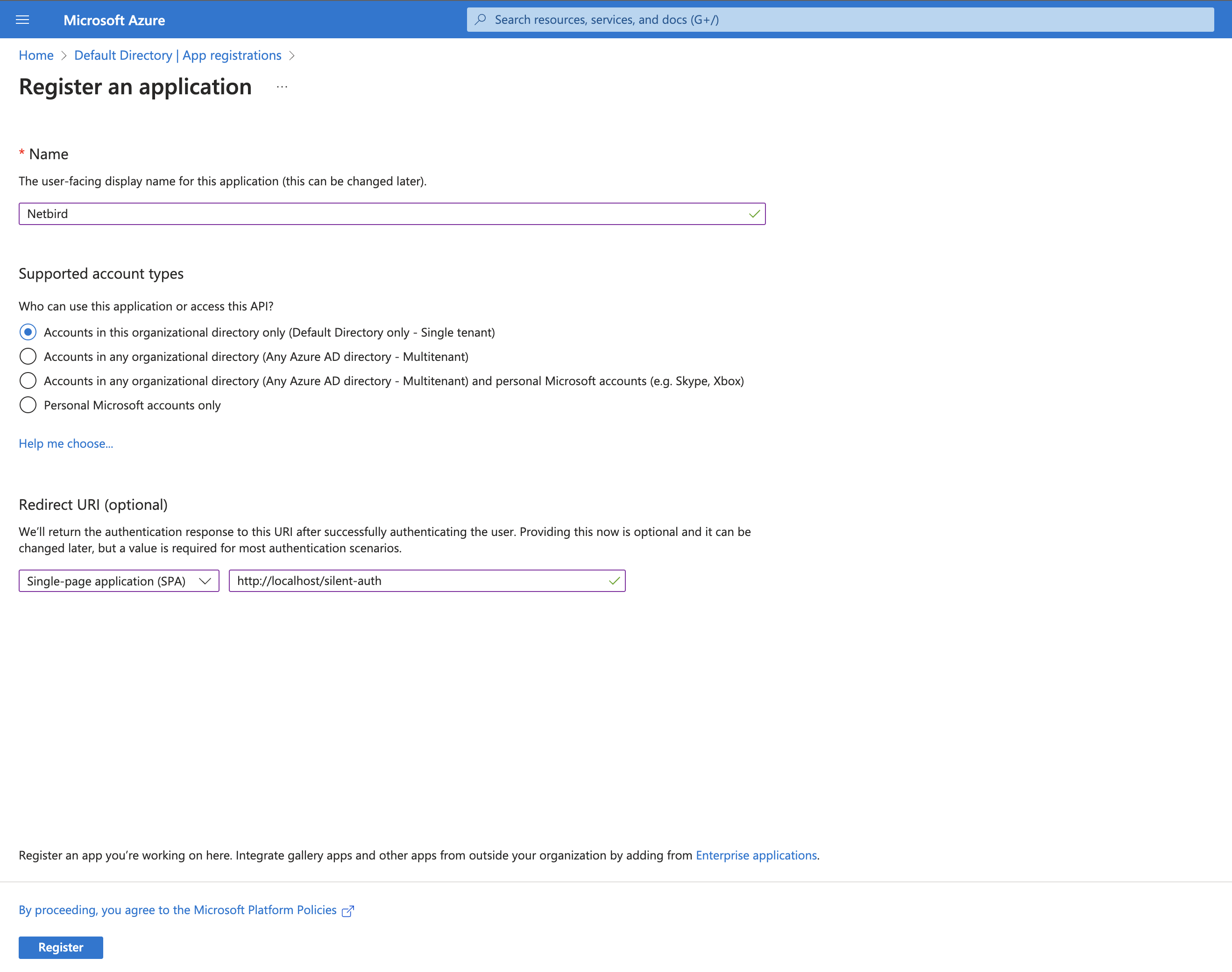
Task: Open Enterprise applications link
Action: (756, 855)
